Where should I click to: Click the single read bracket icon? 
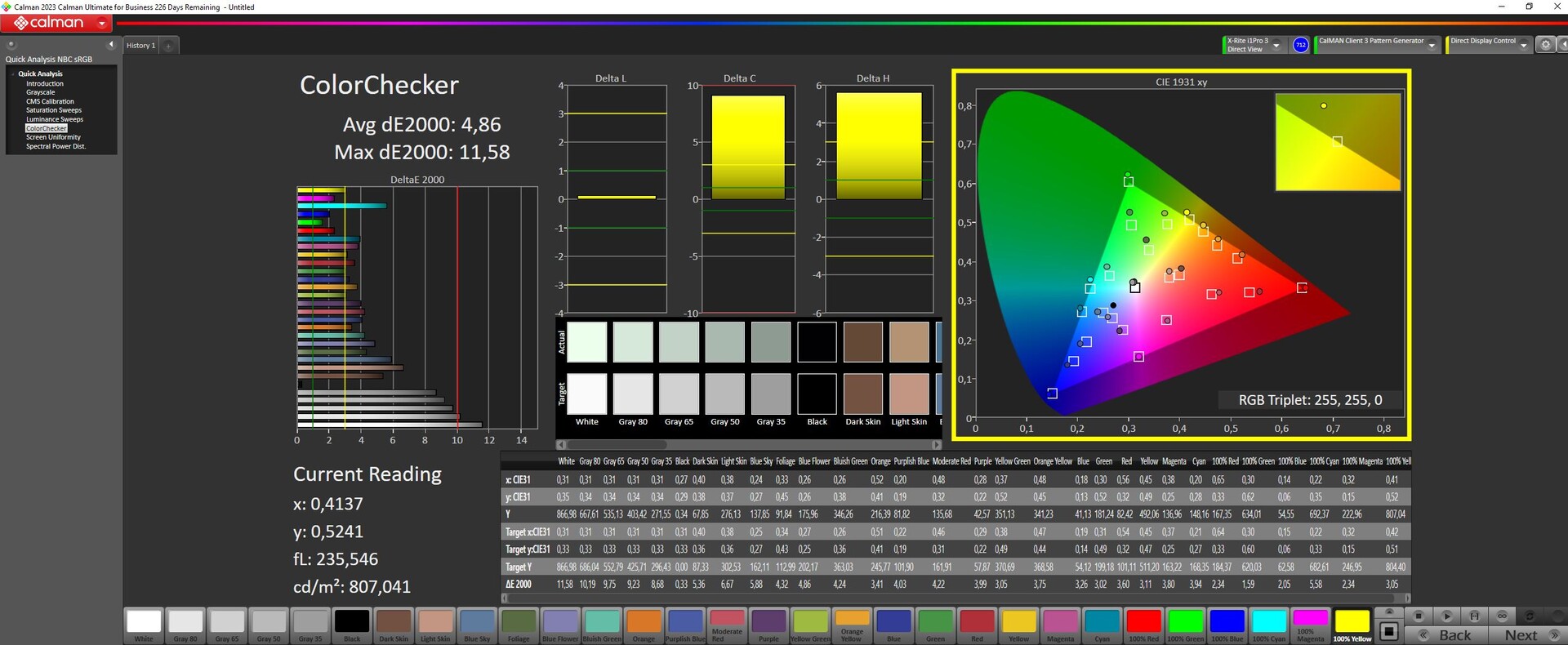pyautogui.click(x=1474, y=616)
